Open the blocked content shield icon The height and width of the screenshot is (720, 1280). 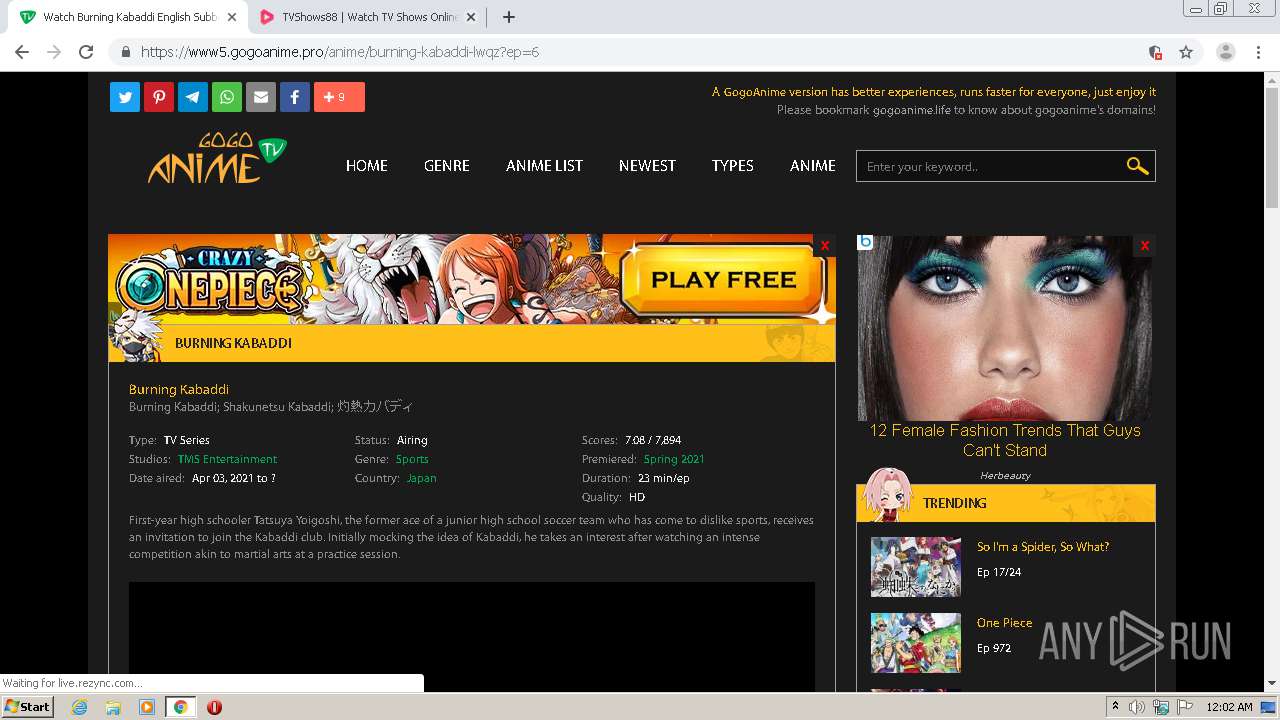pyautogui.click(x=1155, y=52)
